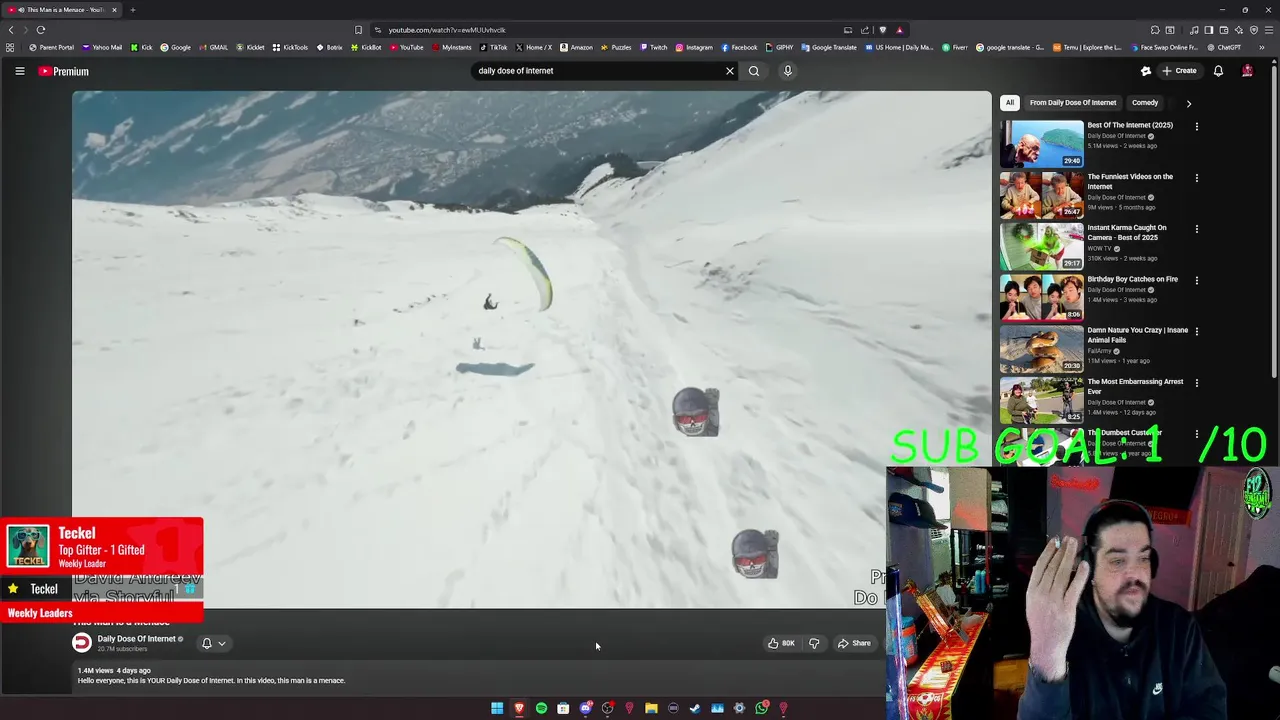The height and width of the screenshot is (720, 1280).
Task: Select the Comedy filter chip
Action: point(1145,102)
